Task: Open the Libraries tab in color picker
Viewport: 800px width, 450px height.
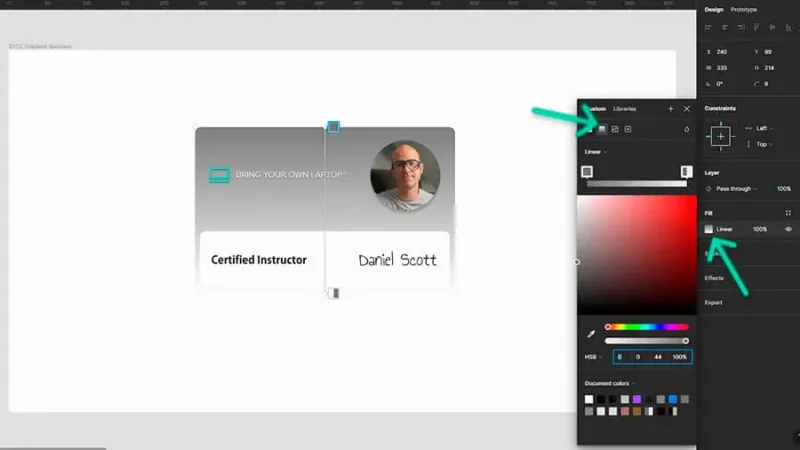Action: (625, 108)
